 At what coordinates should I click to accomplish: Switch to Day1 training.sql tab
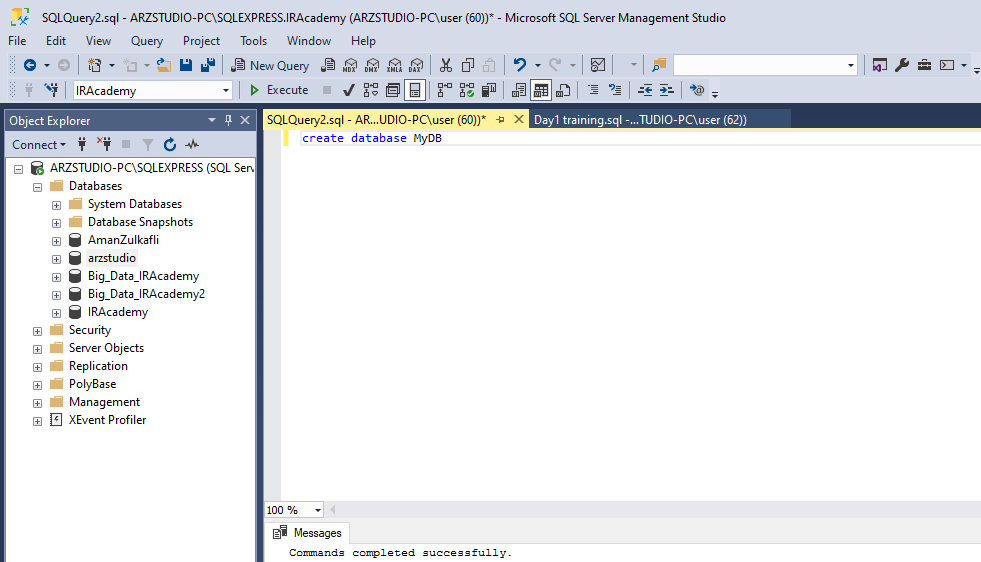[640, 120]
